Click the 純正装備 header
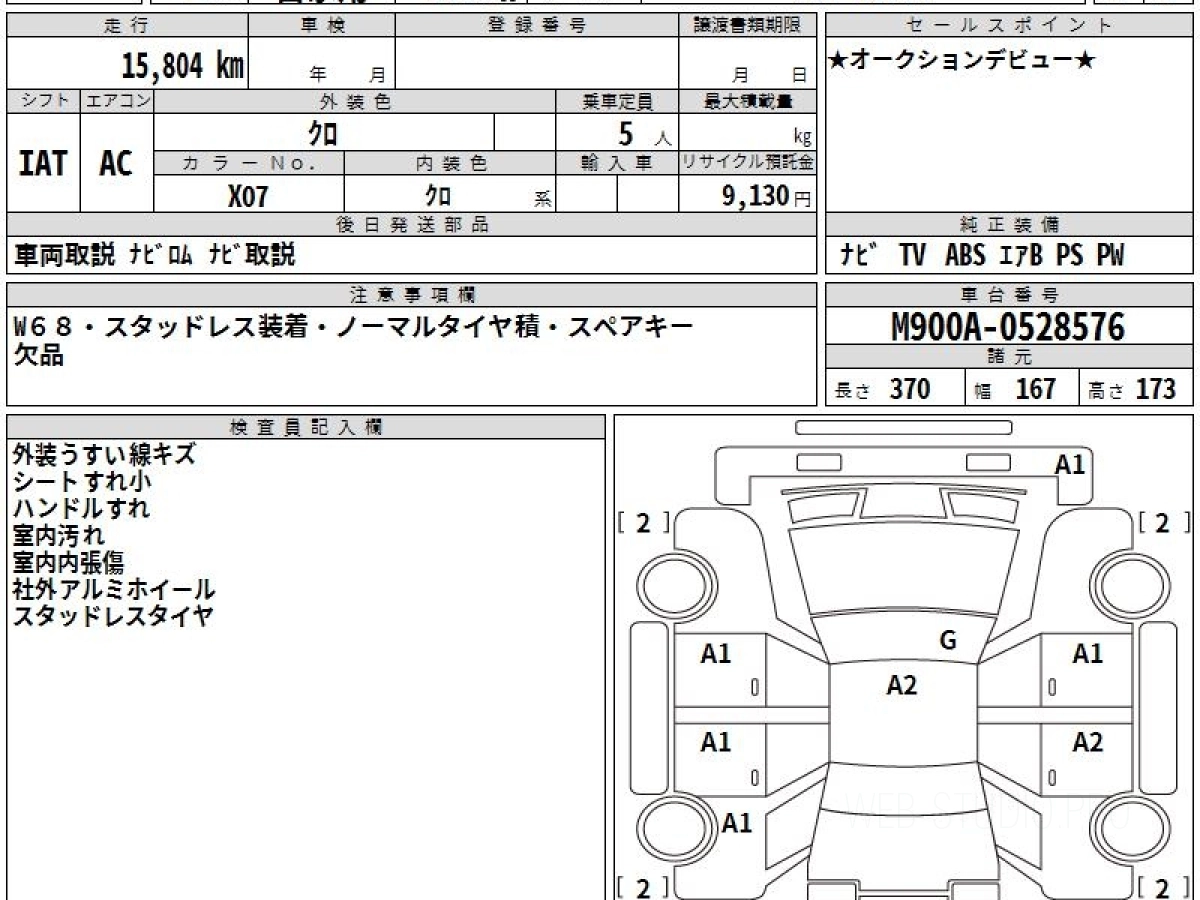Image resolution: width=1200 pixels, height=900 pixels. pyautogui.click(x=1010, y=225)
